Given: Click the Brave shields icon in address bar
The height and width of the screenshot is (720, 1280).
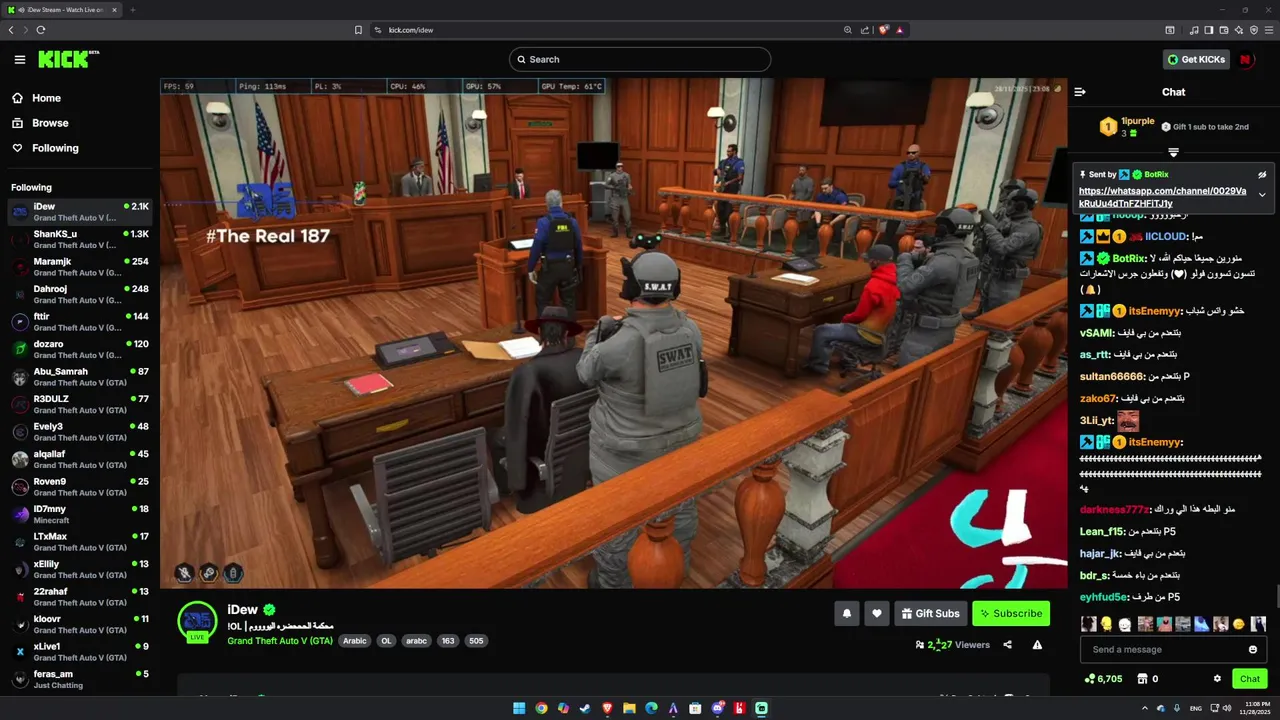Looking at the screenshot, I should pyautogui.click(x=884, y=30).
